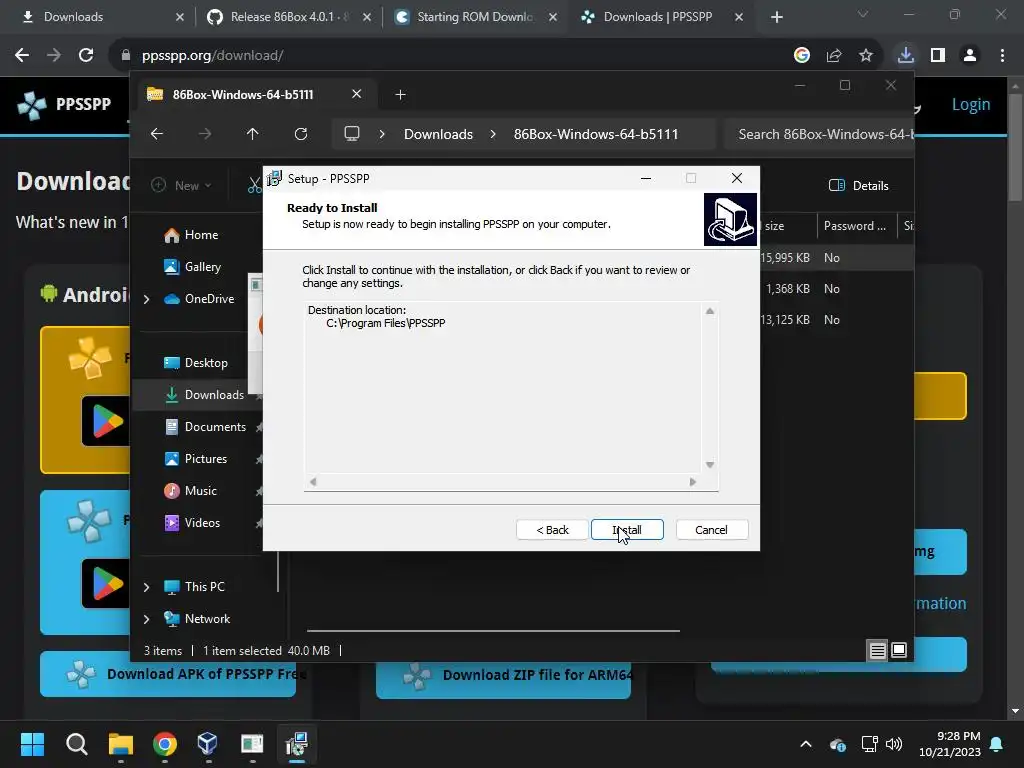Click the PPSSPP logo on the website

pyautogui.click(x=65, y=104)
